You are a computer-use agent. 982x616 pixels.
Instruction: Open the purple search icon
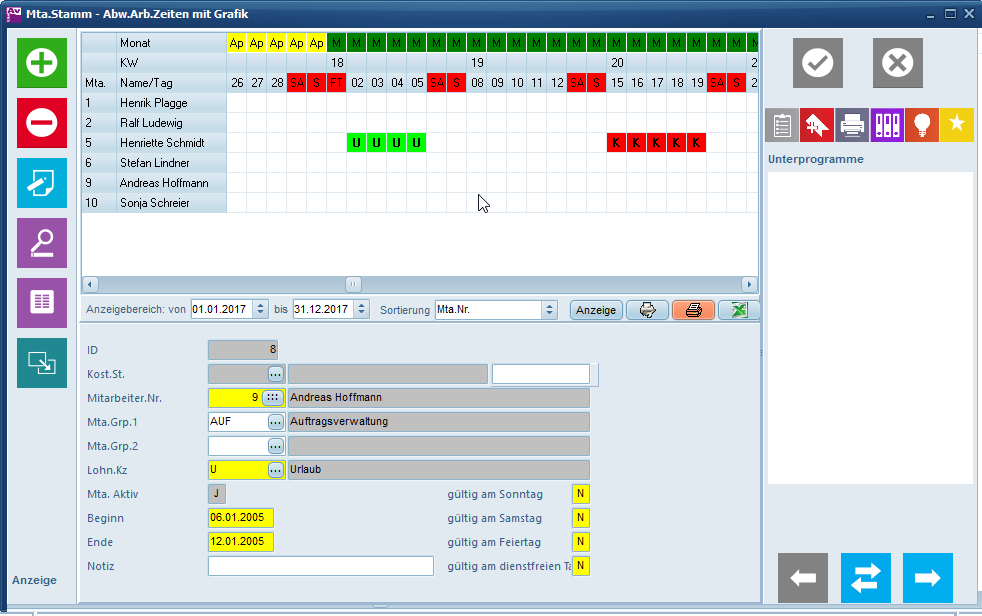point(42,243)
